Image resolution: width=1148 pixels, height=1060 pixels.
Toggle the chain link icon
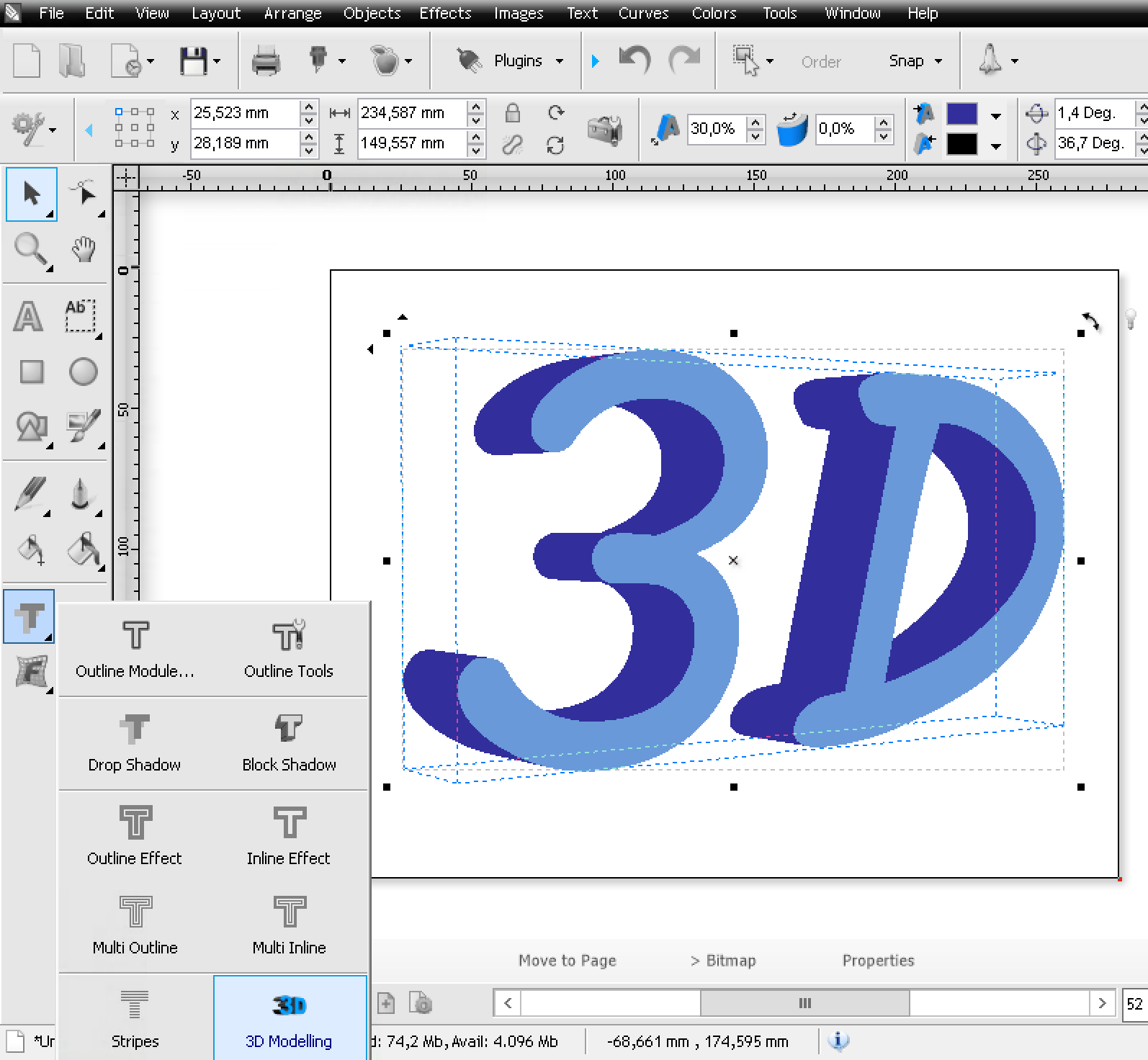point(512,145)
